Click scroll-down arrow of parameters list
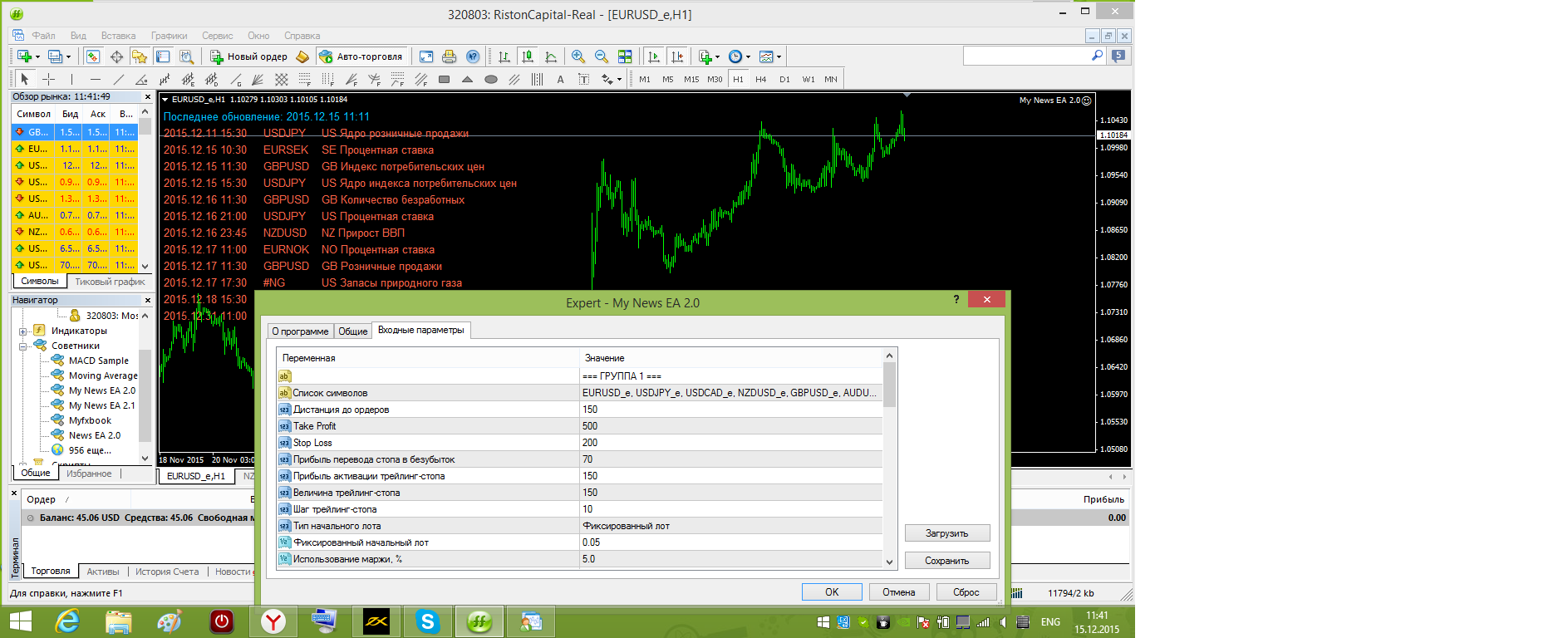Image resolution: width=1568 pixels, height=638 pixels. click(x=889, y=562)
